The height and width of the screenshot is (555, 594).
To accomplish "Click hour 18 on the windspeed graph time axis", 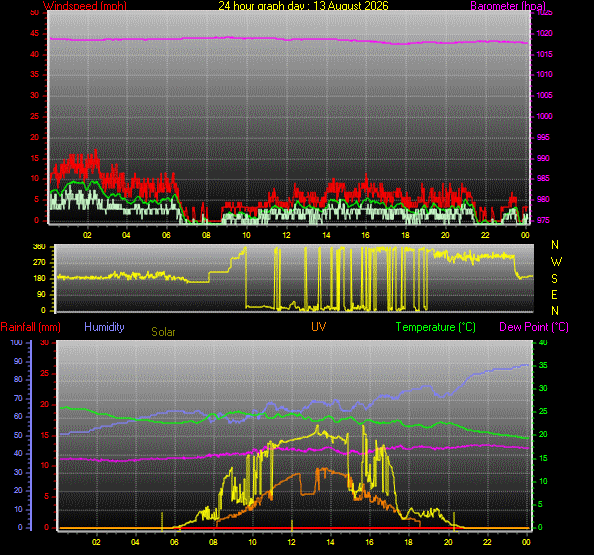I will pos(405,235).
